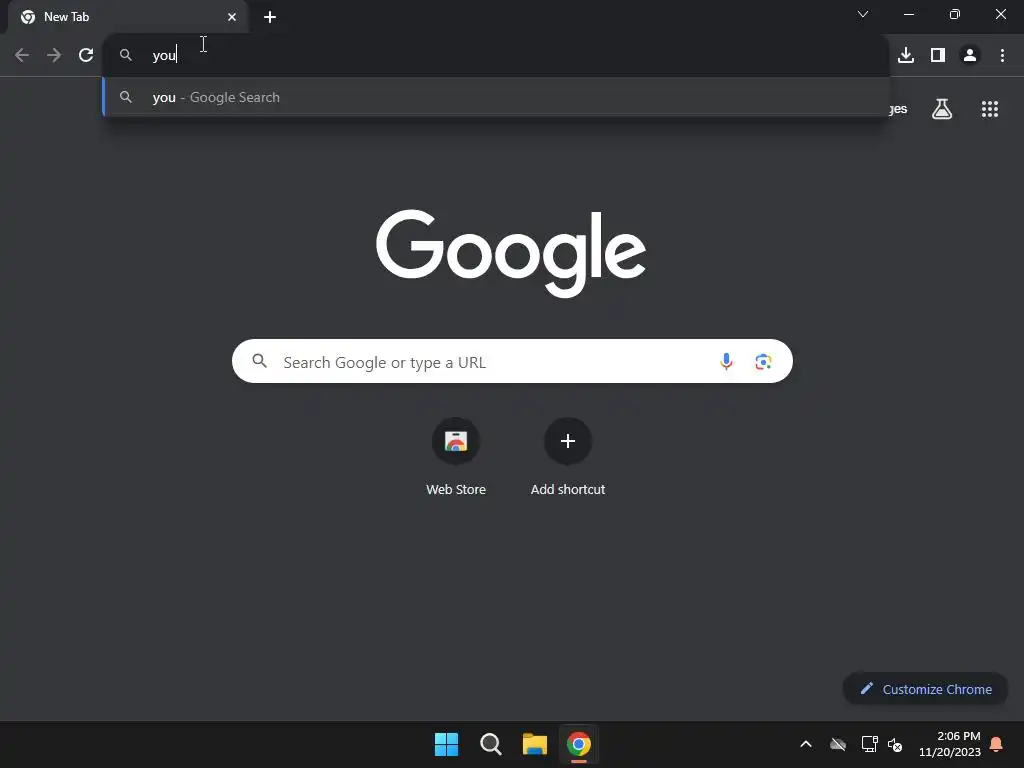1024x768 pixels.
Task: Open File Explorer from the taskbar
Action: click(534, 744)
